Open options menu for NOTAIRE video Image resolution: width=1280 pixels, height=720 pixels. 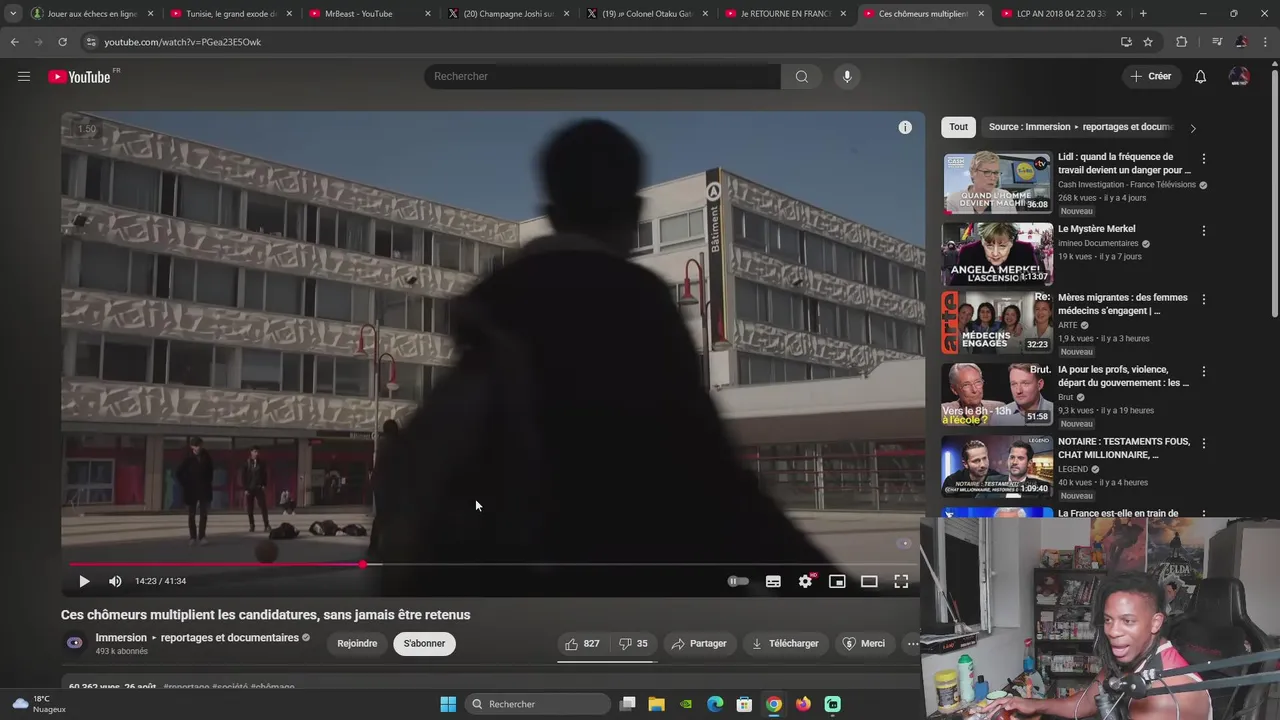[1204, 443]
